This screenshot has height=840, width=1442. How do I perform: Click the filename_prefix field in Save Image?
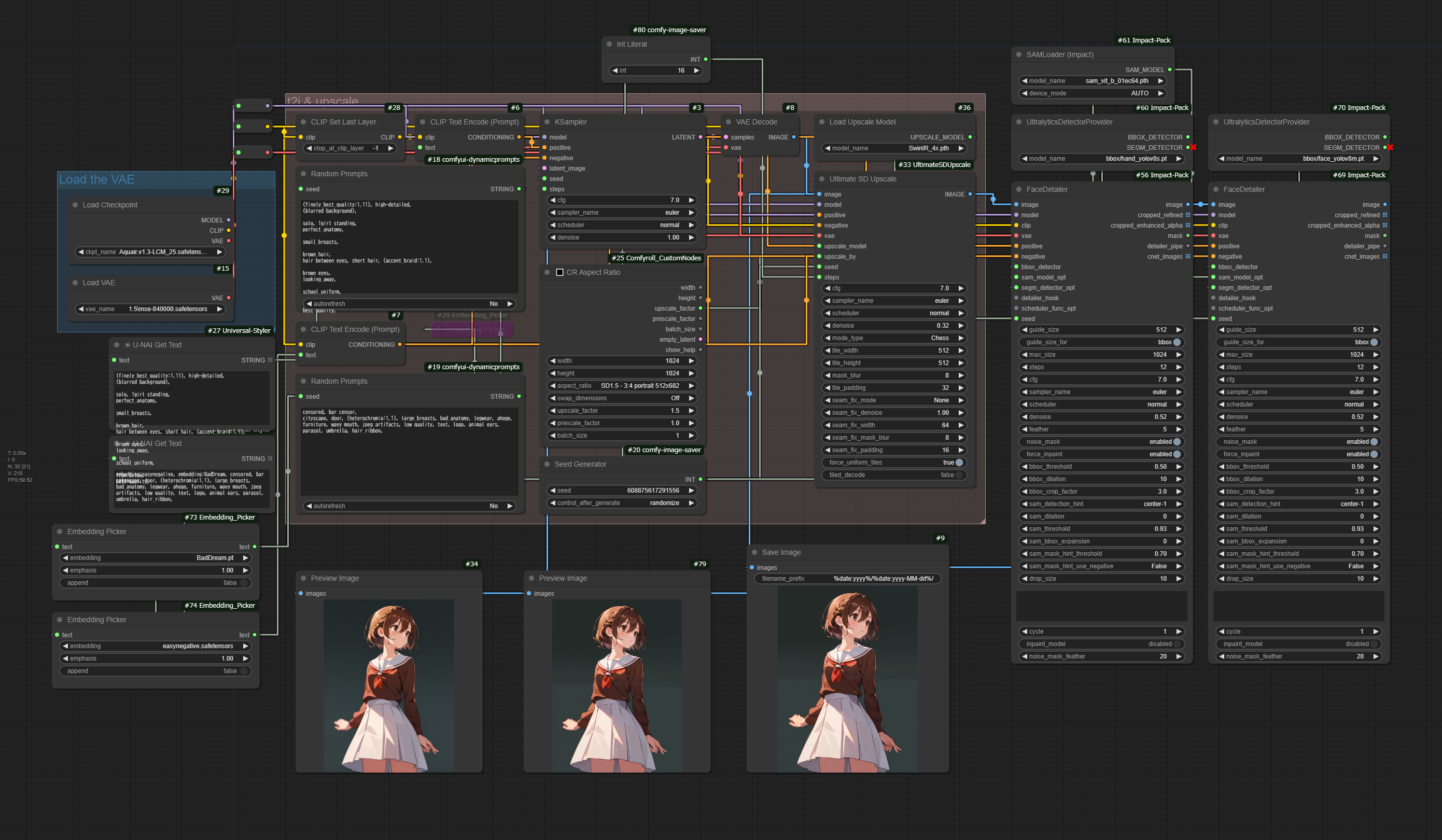tap(847, 579)
